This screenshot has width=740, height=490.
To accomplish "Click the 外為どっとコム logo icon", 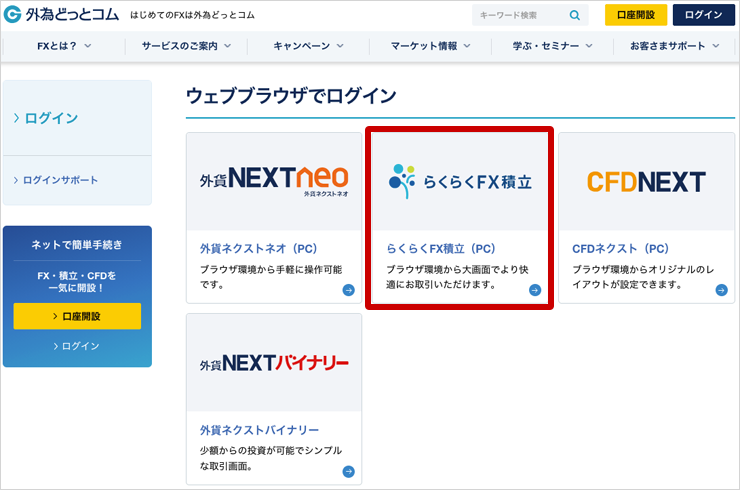I will 13,15.
